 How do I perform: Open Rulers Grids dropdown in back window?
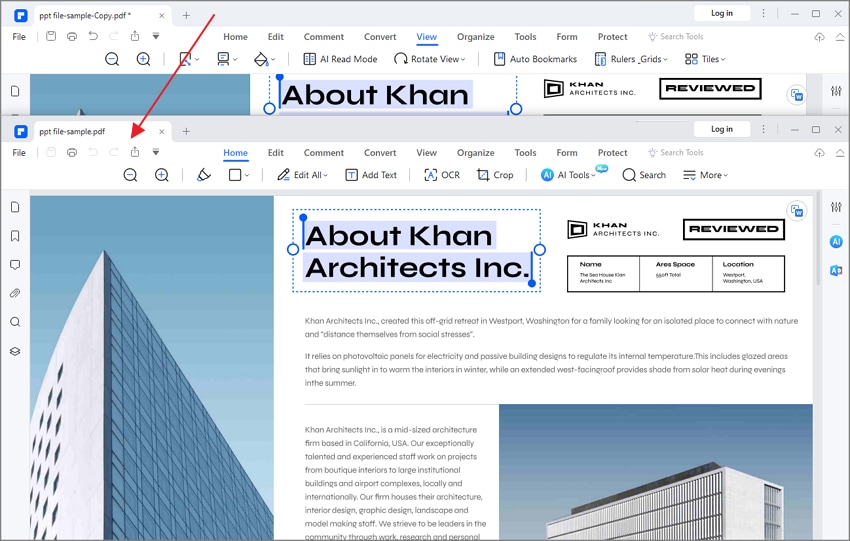[x=631, y=59]
